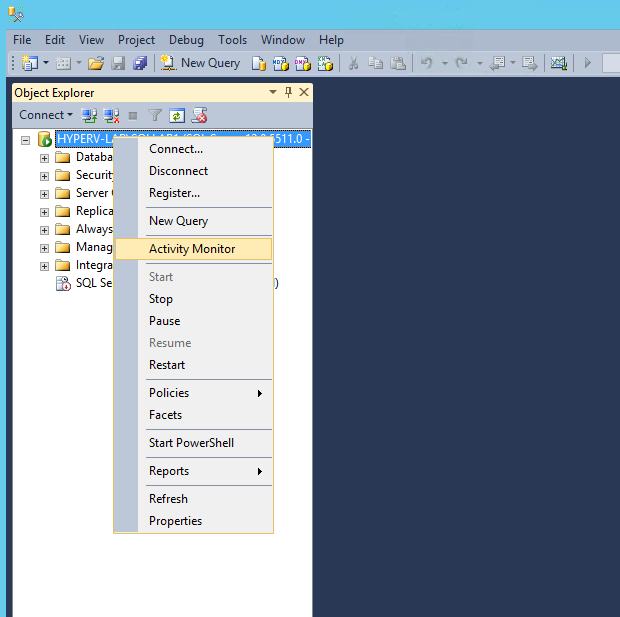Click the DMX query toolbar icon
620x617 pixels.
pos(303,63)
